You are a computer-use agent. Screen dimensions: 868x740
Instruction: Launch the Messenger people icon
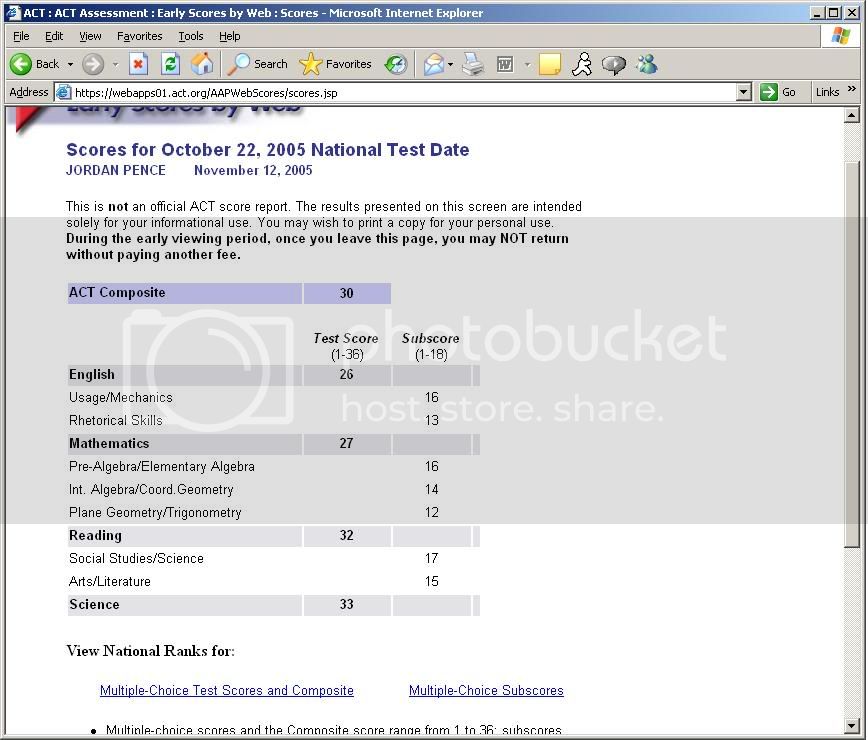[x=647, y=64]
